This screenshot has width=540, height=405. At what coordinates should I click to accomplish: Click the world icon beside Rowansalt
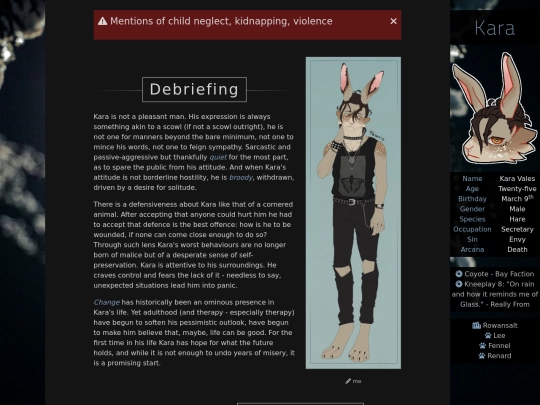click(476, 325)
